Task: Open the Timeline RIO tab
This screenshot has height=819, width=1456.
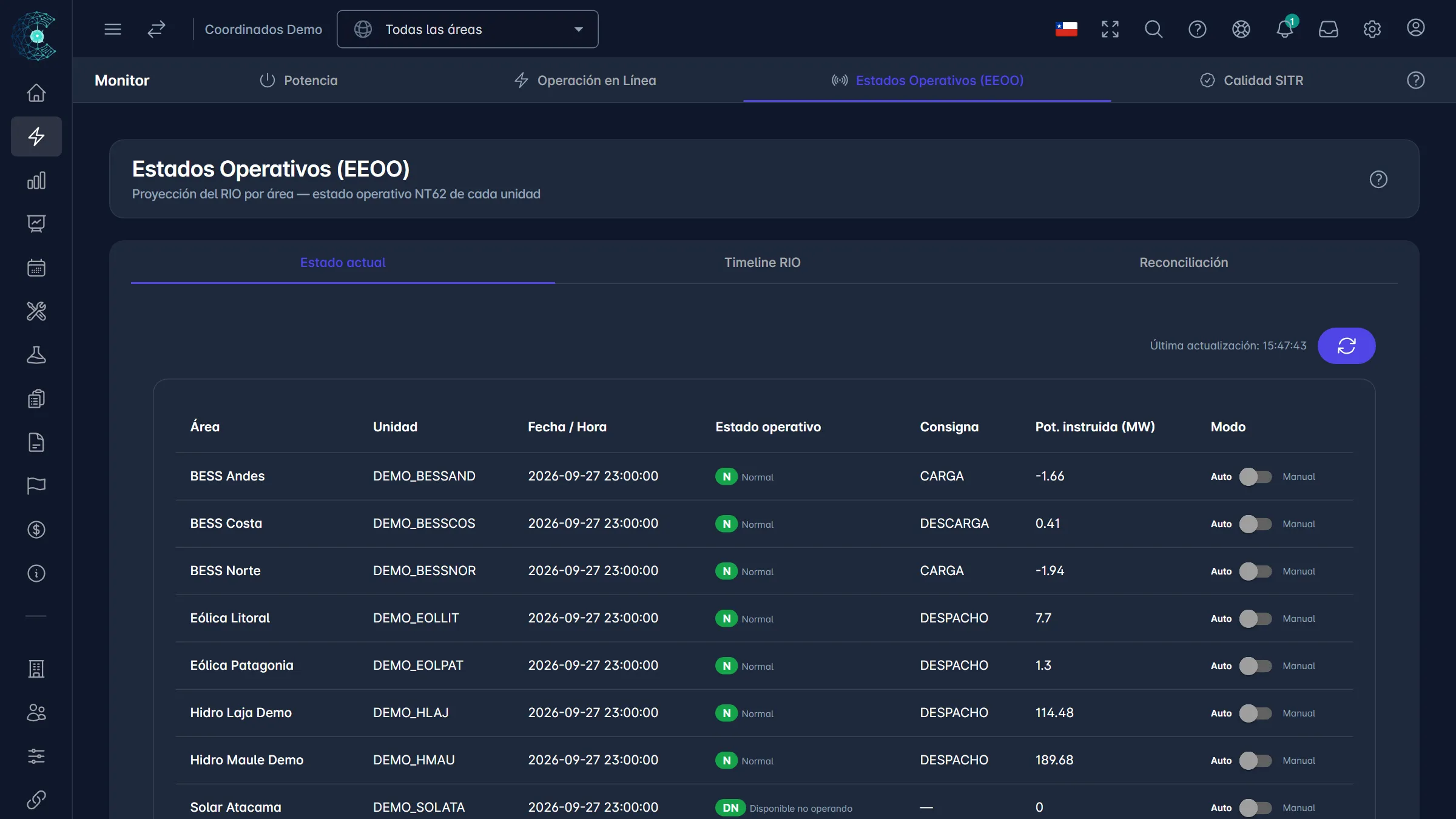Action: click(762, 262)
